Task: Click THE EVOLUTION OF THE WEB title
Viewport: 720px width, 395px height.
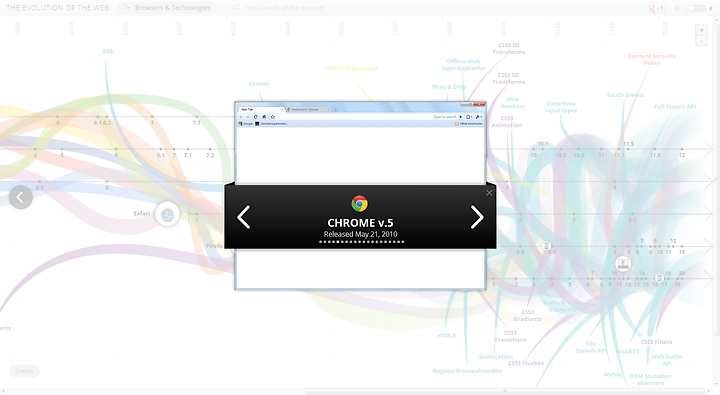Action: point(57,8)
